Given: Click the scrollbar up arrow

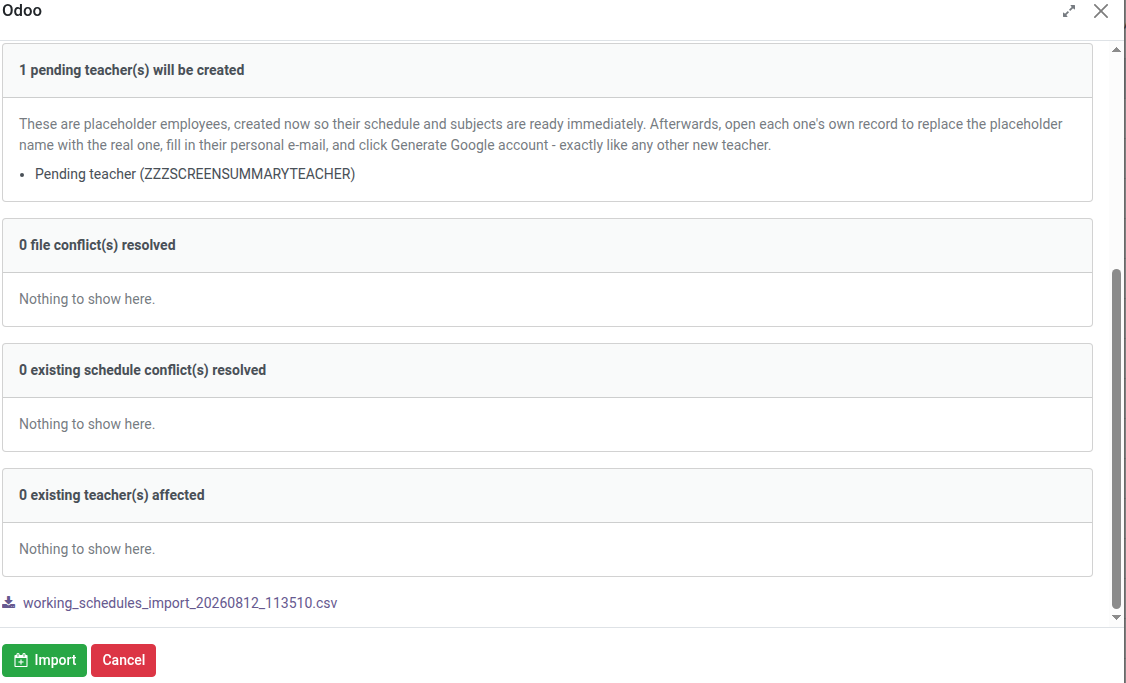Looking at the screenshot, I should point(1116,50).
